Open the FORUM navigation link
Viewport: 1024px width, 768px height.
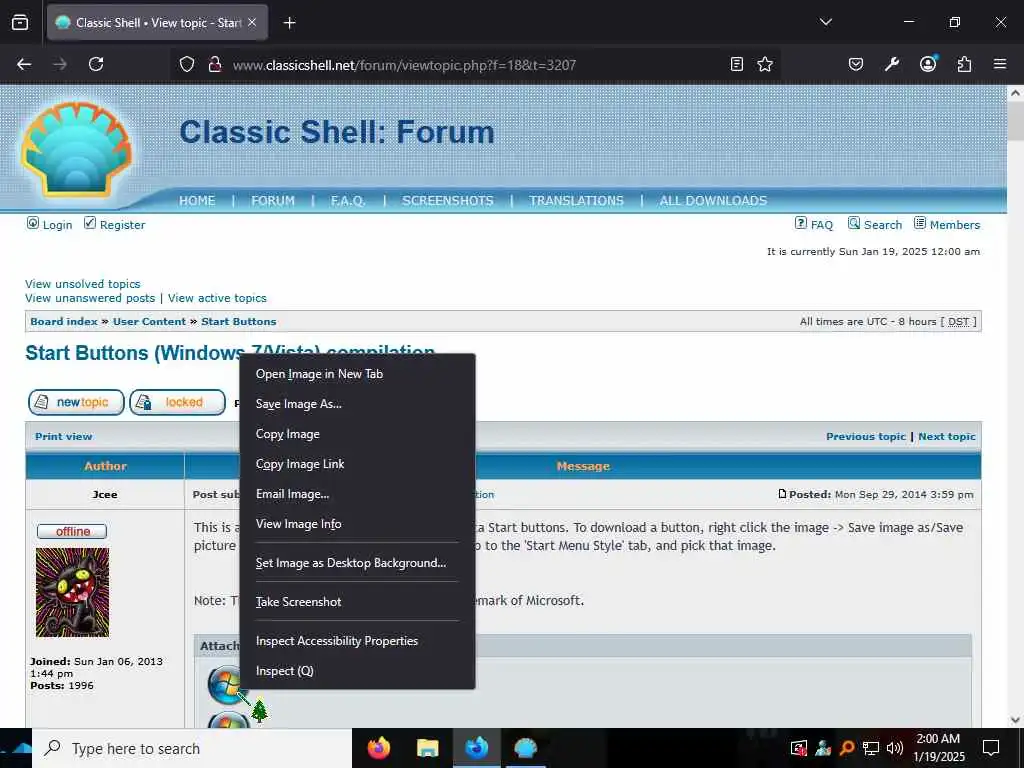(x=273, y=200)
